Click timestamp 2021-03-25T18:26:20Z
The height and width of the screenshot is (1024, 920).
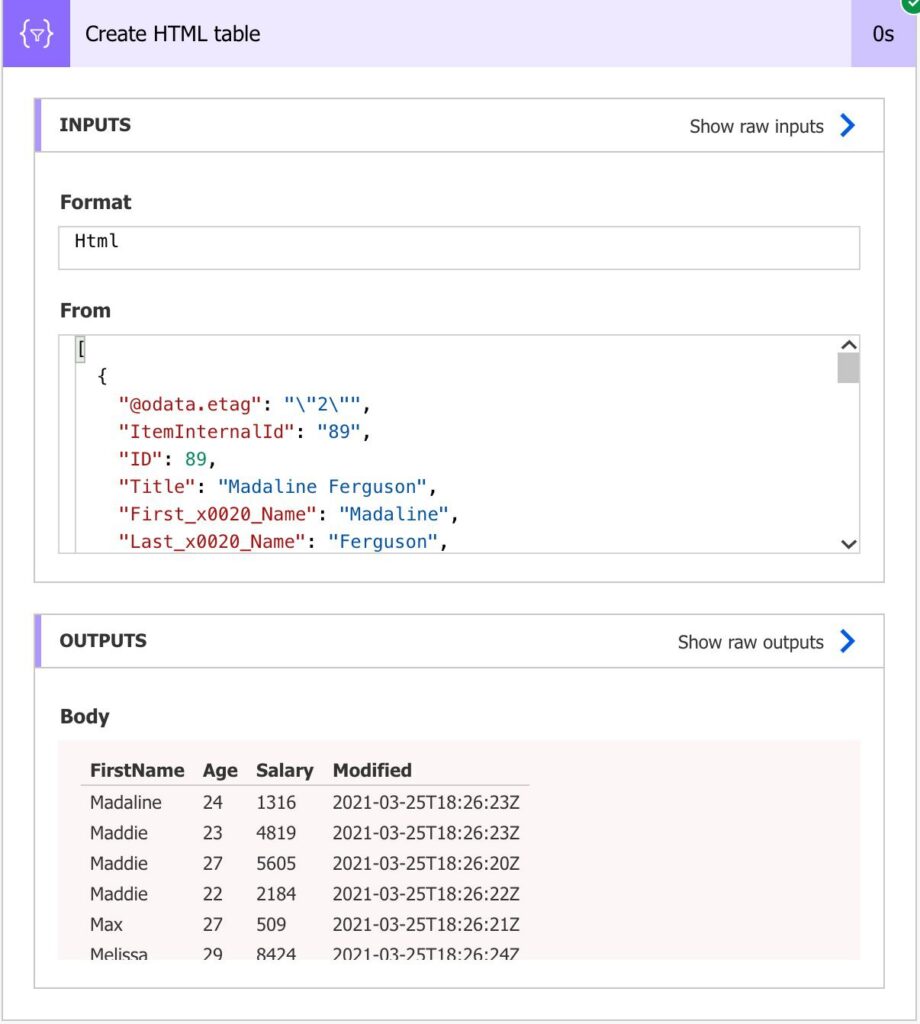tap(426, 863)
